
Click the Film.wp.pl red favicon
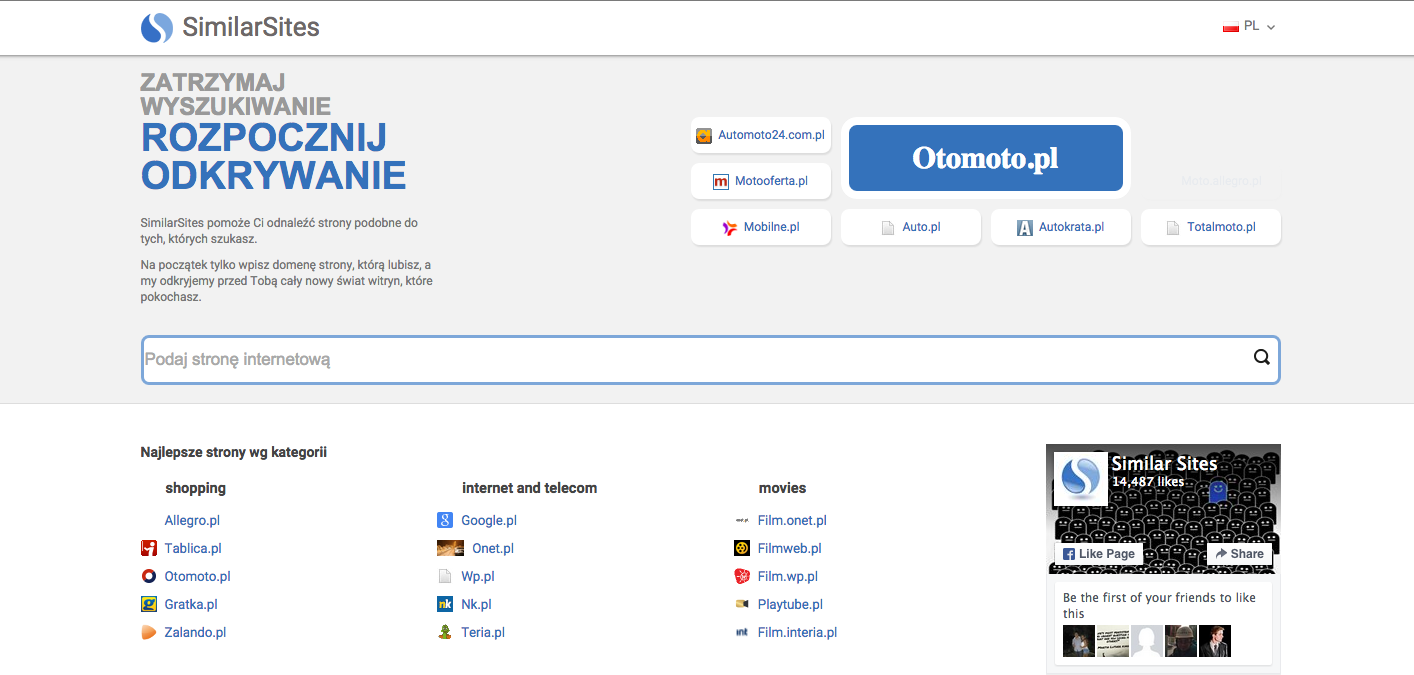[x=742, y=576]
